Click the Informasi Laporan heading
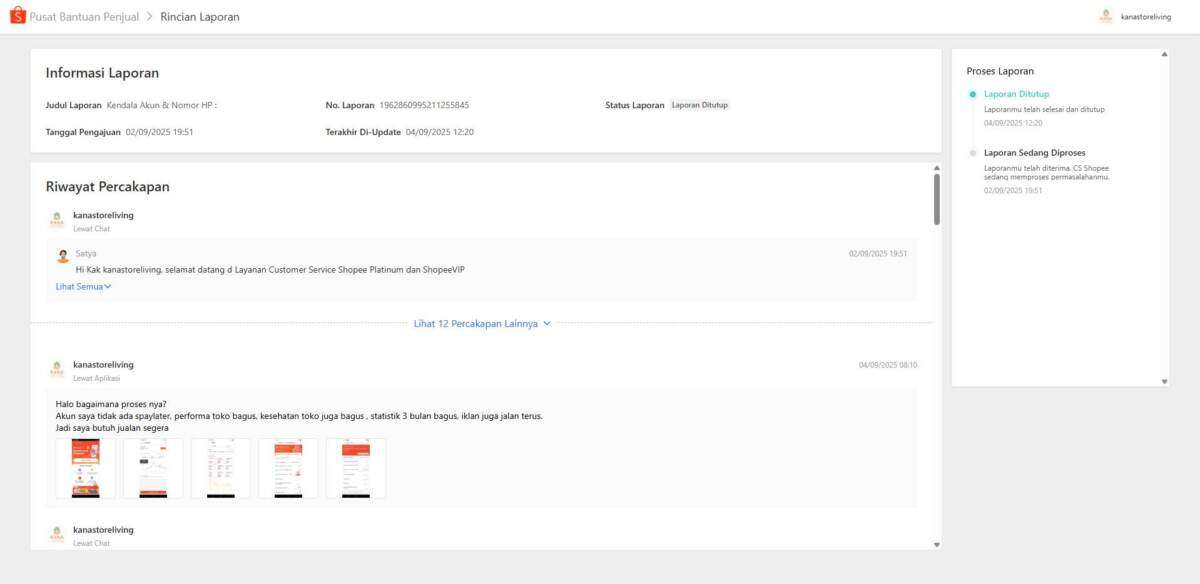 pos(102,73)
